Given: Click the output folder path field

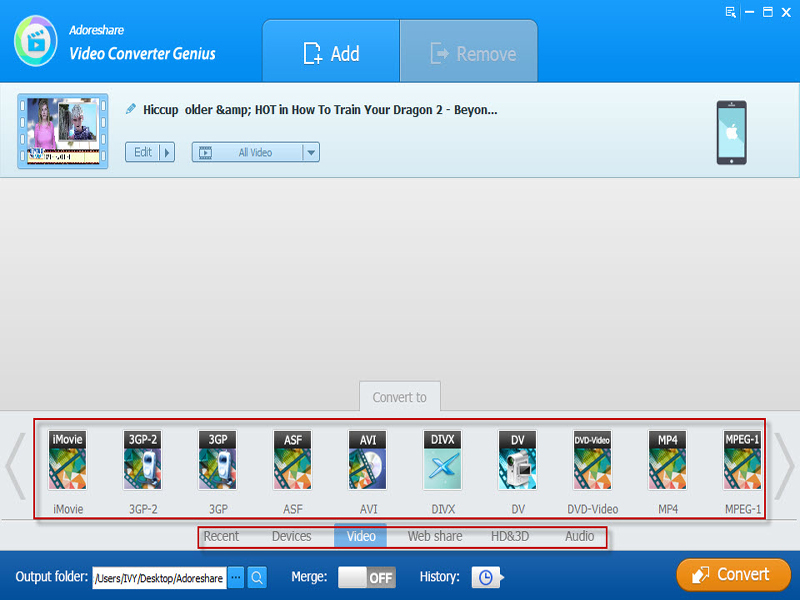Looking at the screenshot, I should pos(159,578).
